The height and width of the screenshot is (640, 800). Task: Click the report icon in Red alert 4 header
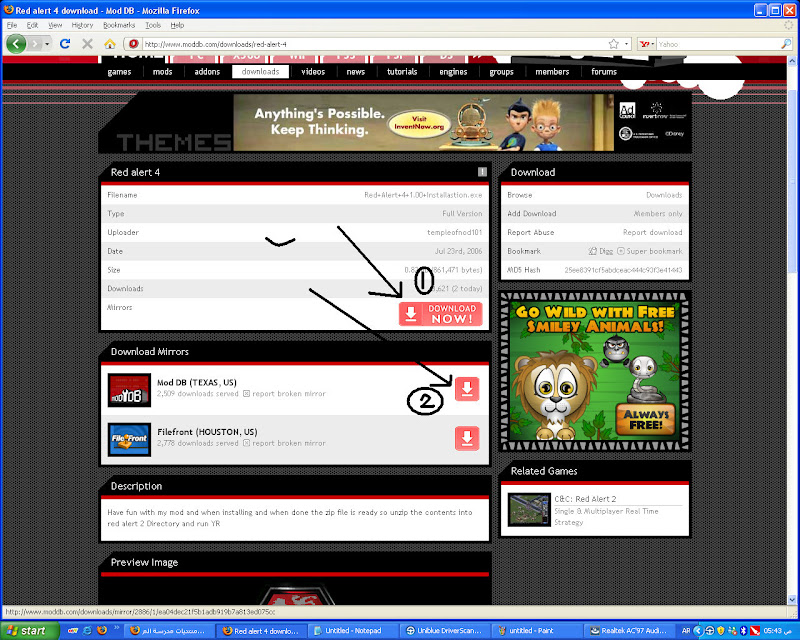(482, 172)
